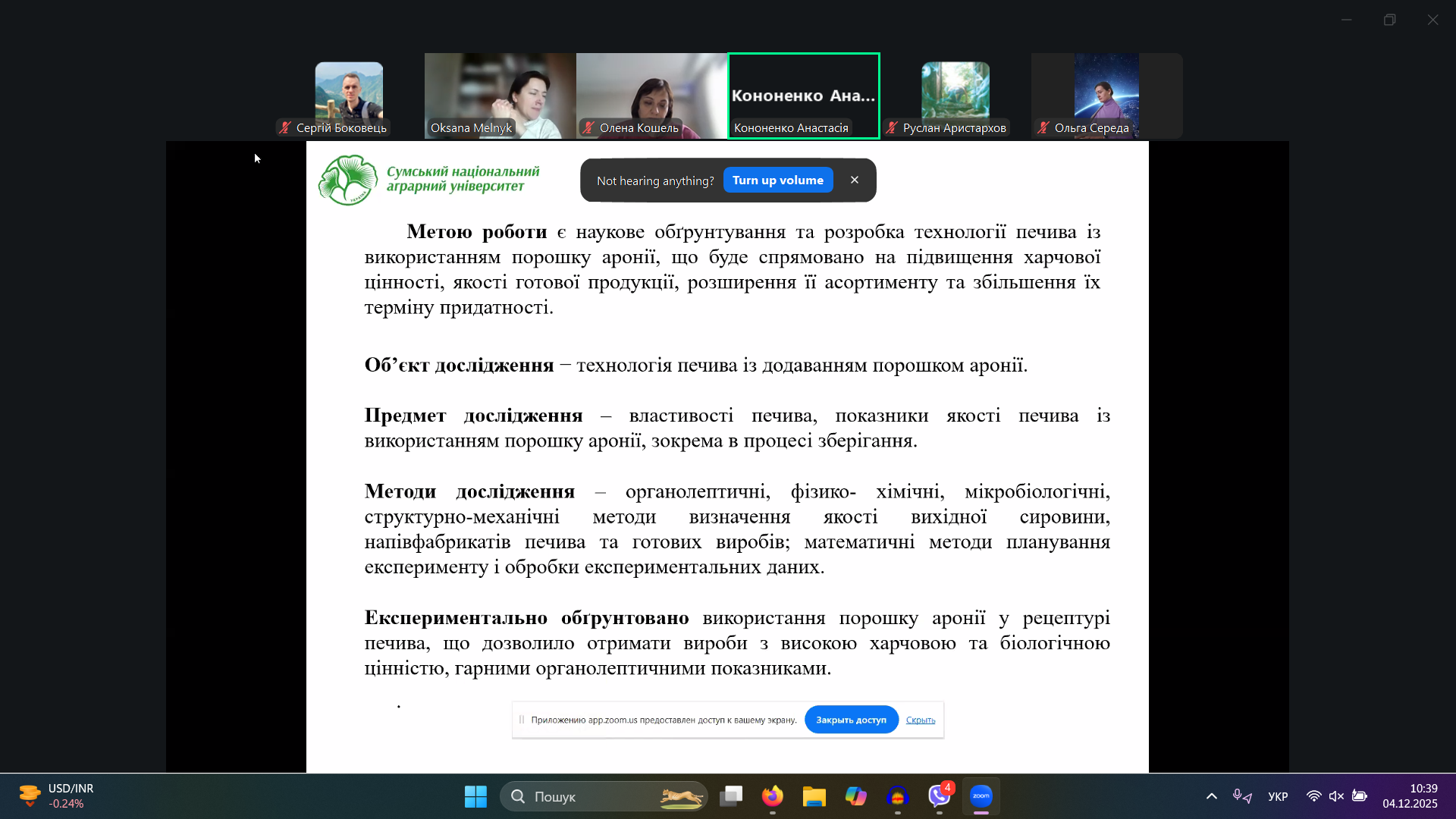Viewport: 1456px width, 819px height.
Task: Expand hidden system tray icons chevron
Action: tap(1212, 796)
